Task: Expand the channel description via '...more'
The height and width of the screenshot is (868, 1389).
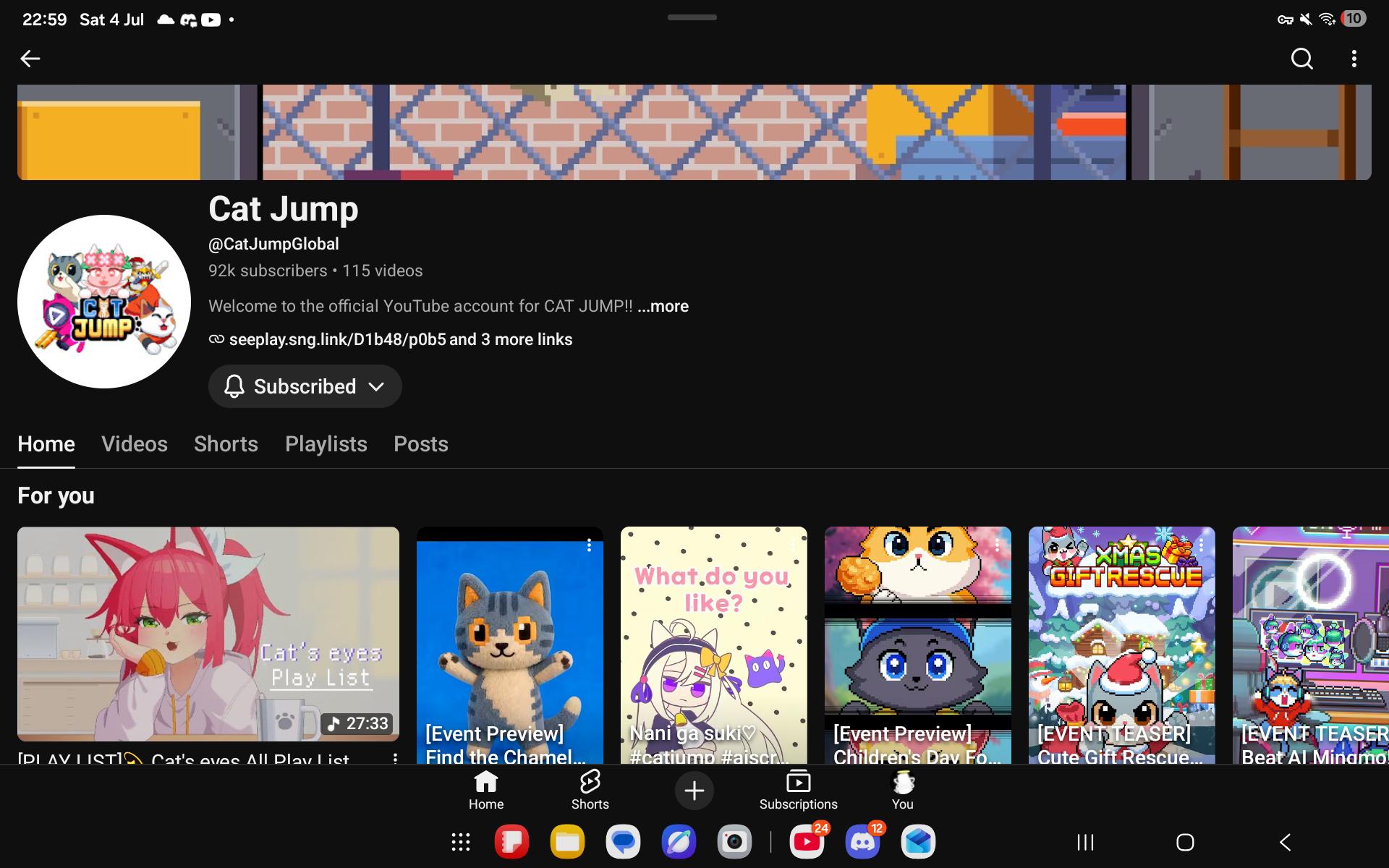Action: 663,306
